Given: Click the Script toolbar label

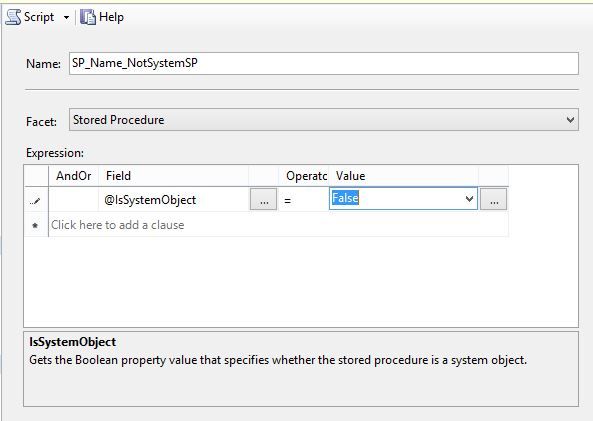Looking at the screenshot, I should 39,17.
